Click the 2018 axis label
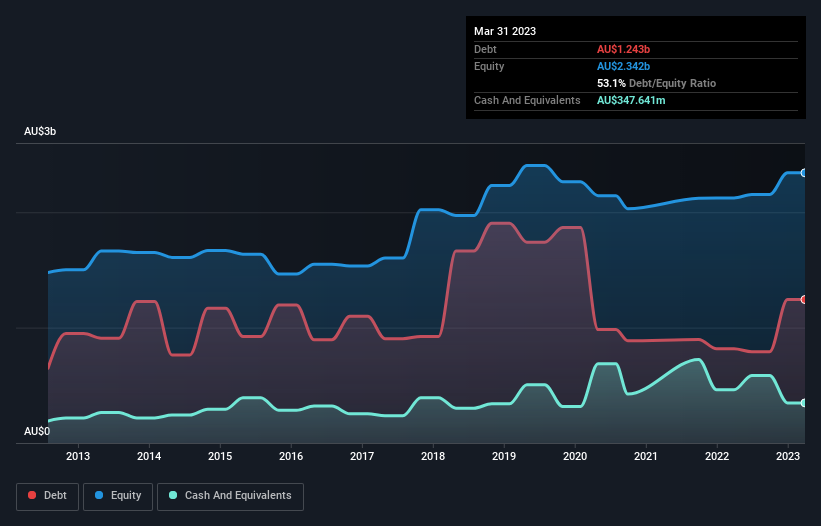 [x=433, y=456]
